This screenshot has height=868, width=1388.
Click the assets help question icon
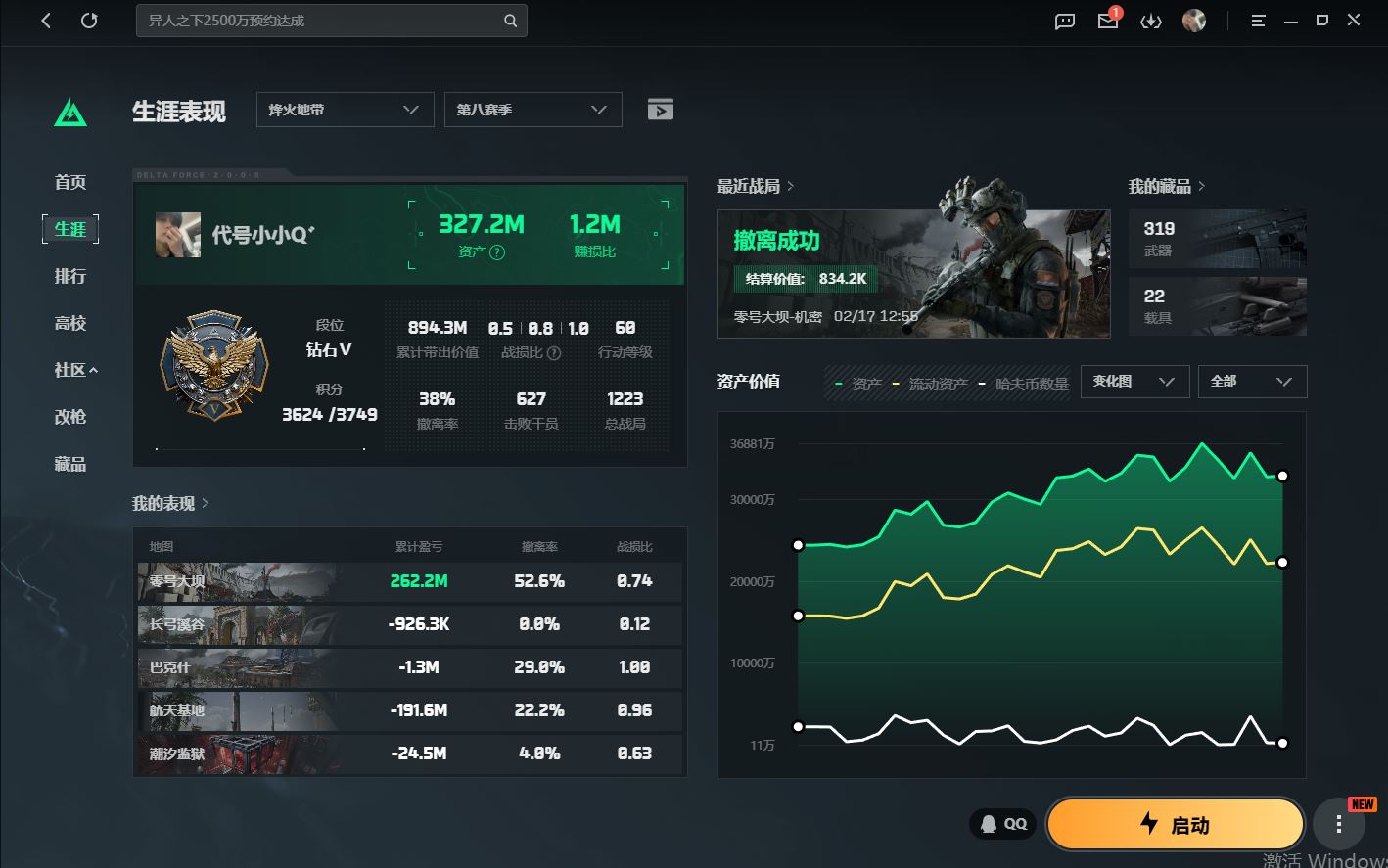tap(497, 252)
